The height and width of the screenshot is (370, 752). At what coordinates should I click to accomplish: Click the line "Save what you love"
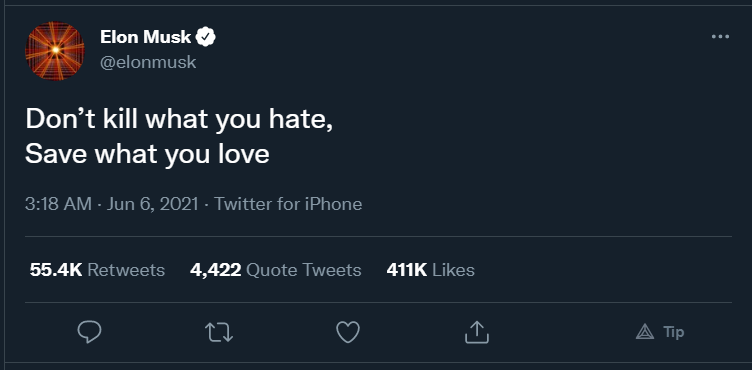pos(147,154)
